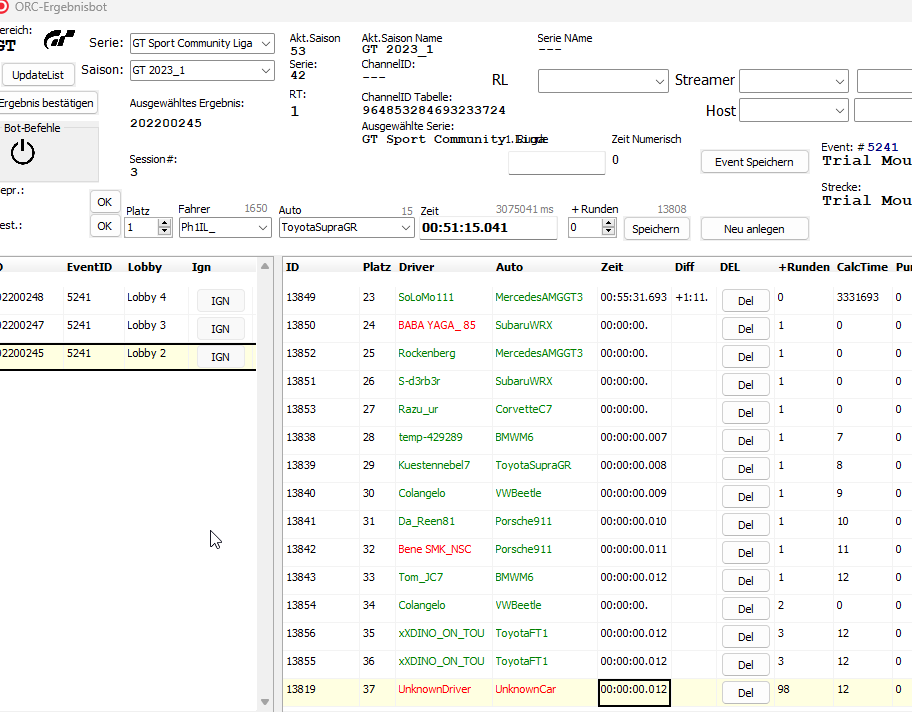
Task: Increase the Platz value with the up arrow
Action: point(165,223)
